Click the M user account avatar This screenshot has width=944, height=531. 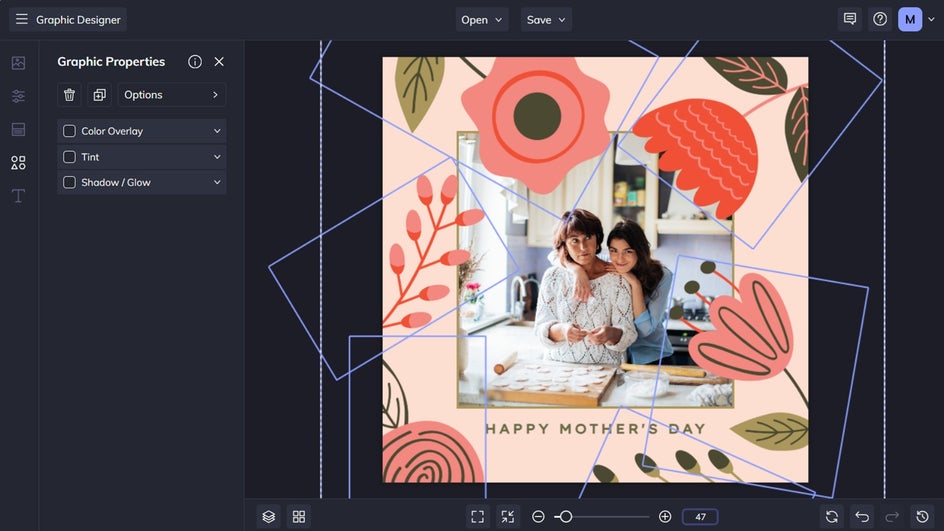point(910,19)
